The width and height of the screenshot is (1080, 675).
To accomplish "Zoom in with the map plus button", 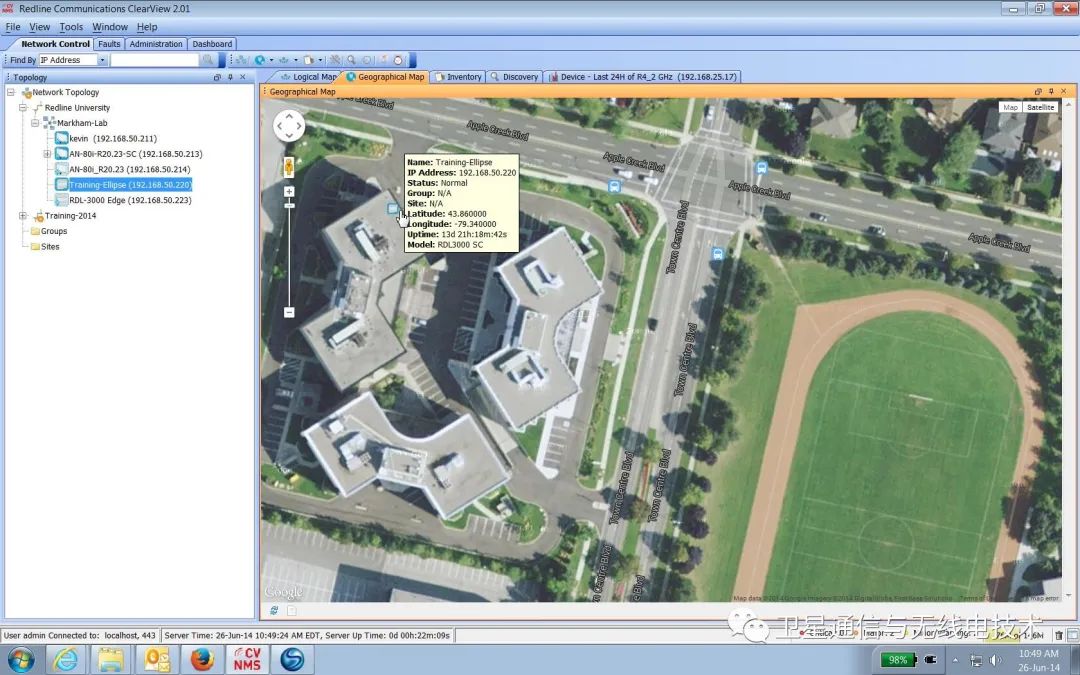I will click(x=289, y=191).
